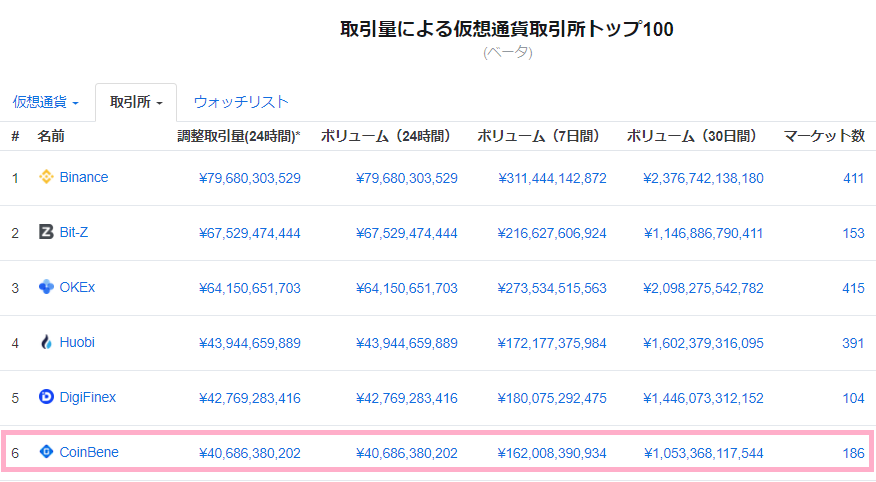Click the CoinBene logo icon
Screen dimensions: 876x482
coord(46,452)
